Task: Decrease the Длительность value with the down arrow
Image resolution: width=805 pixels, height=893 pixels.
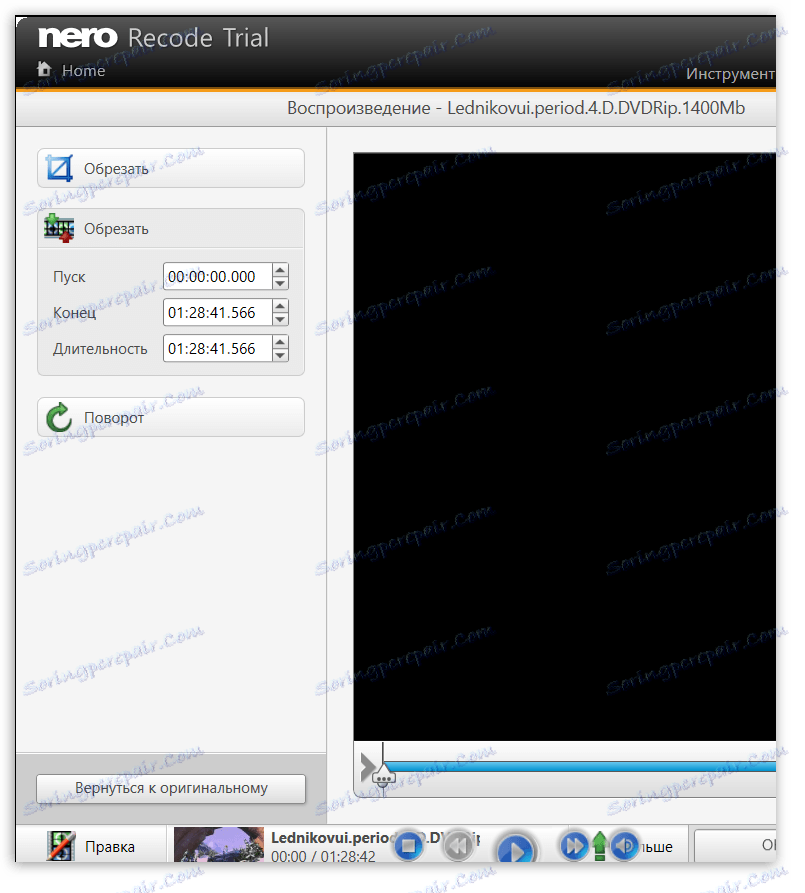Action: (x=280, y=355)
